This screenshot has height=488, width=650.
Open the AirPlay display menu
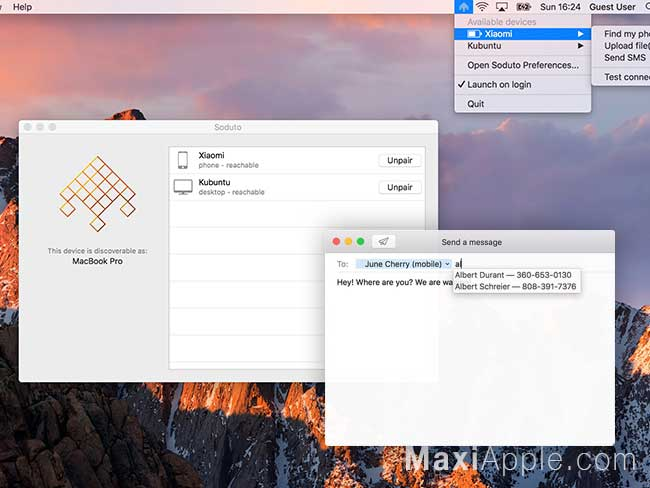point(502,7)
